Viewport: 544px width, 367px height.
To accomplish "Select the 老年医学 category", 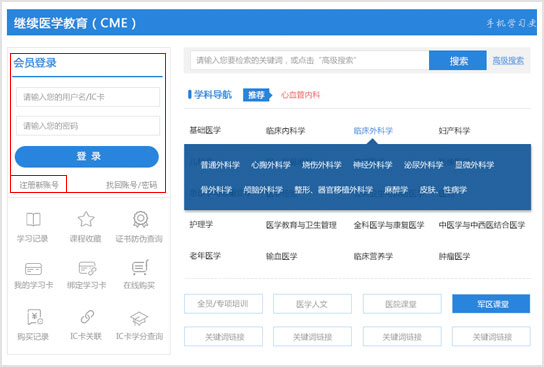I will 205,256.
